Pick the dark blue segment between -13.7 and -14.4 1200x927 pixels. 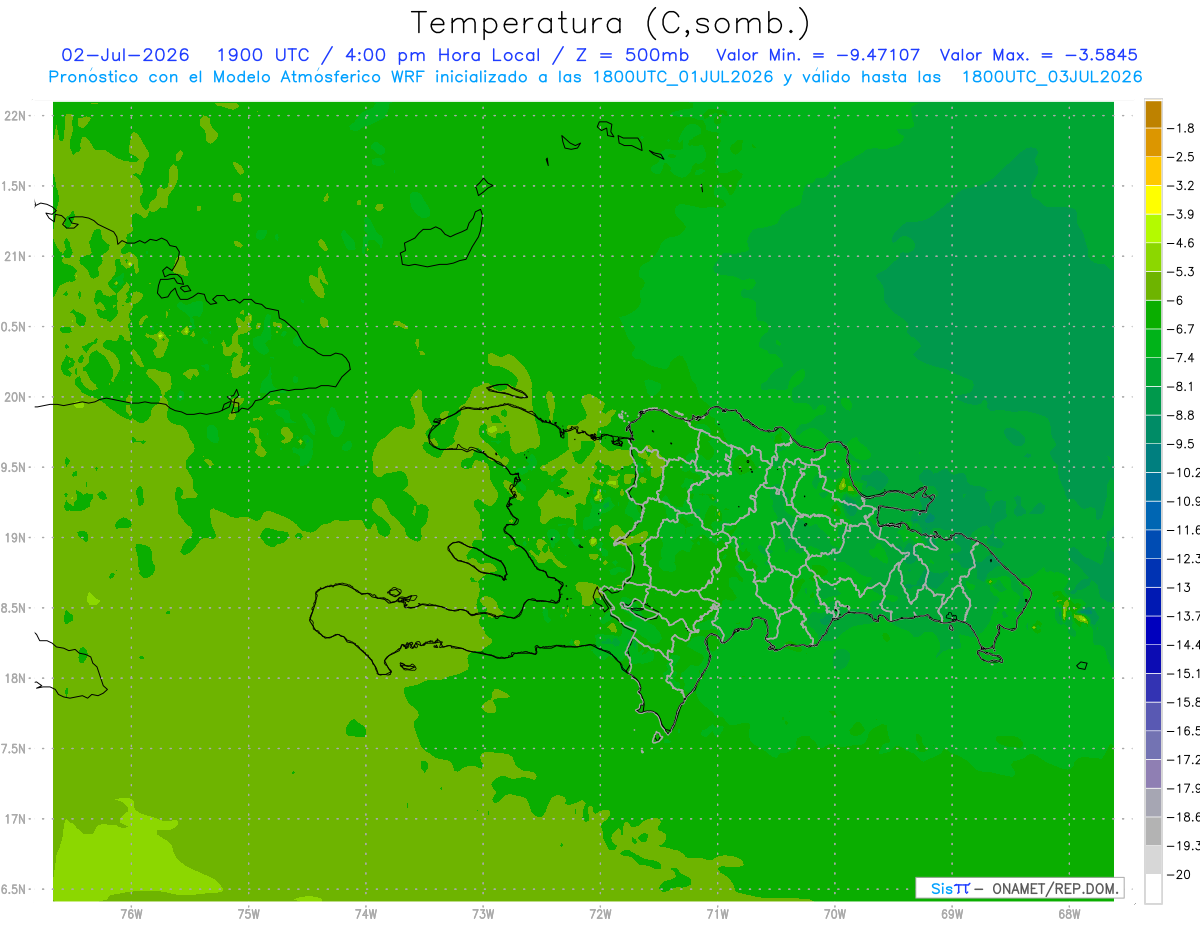click(x=1153, y=630)
